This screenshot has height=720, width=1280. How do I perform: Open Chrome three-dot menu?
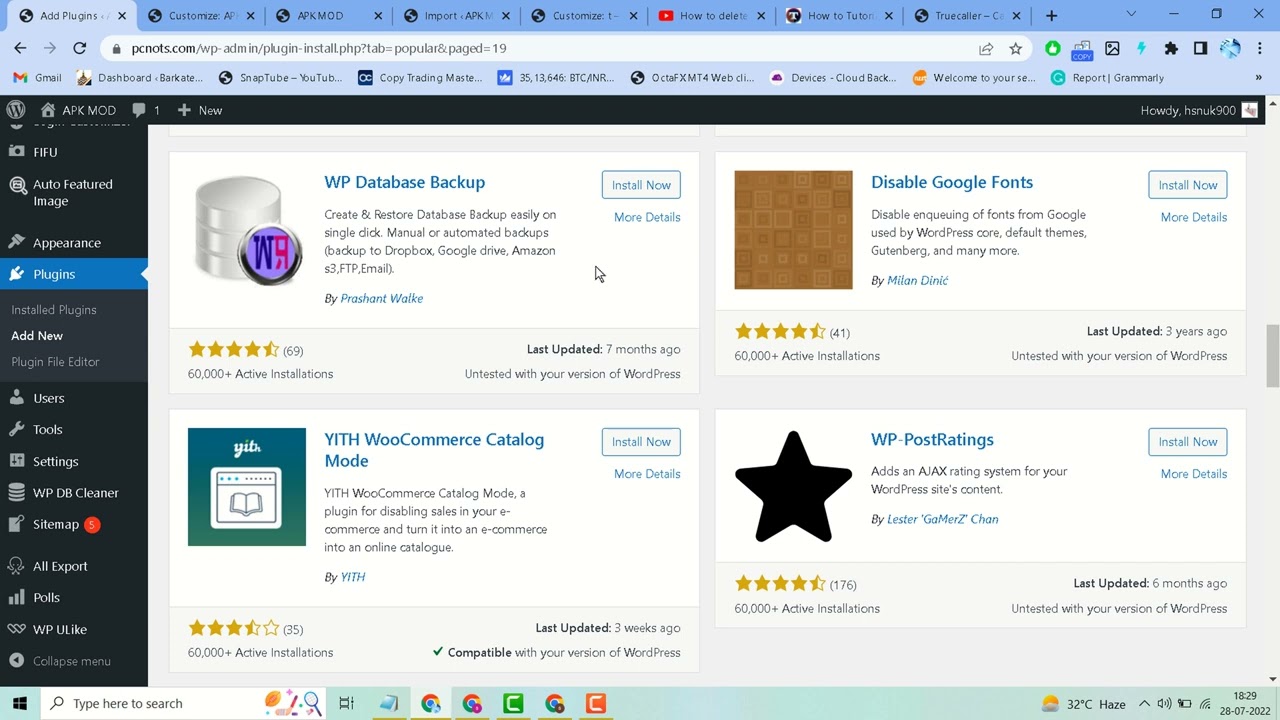1260,48
